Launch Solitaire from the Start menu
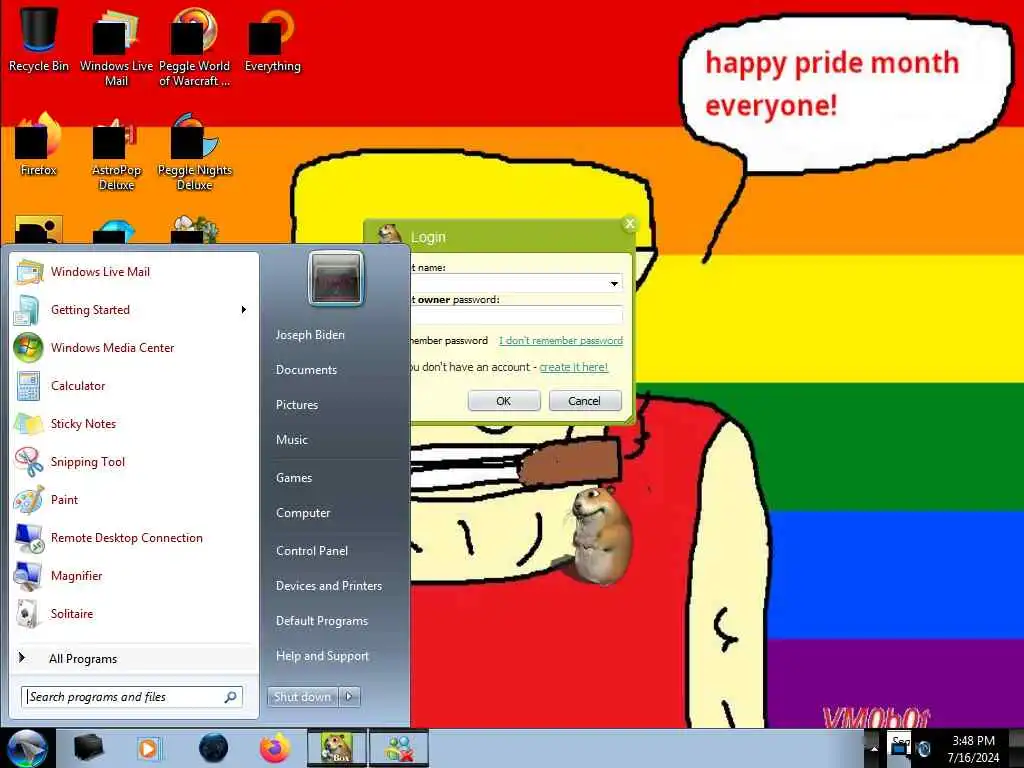The image size is (1024, 768). point(133,613)
